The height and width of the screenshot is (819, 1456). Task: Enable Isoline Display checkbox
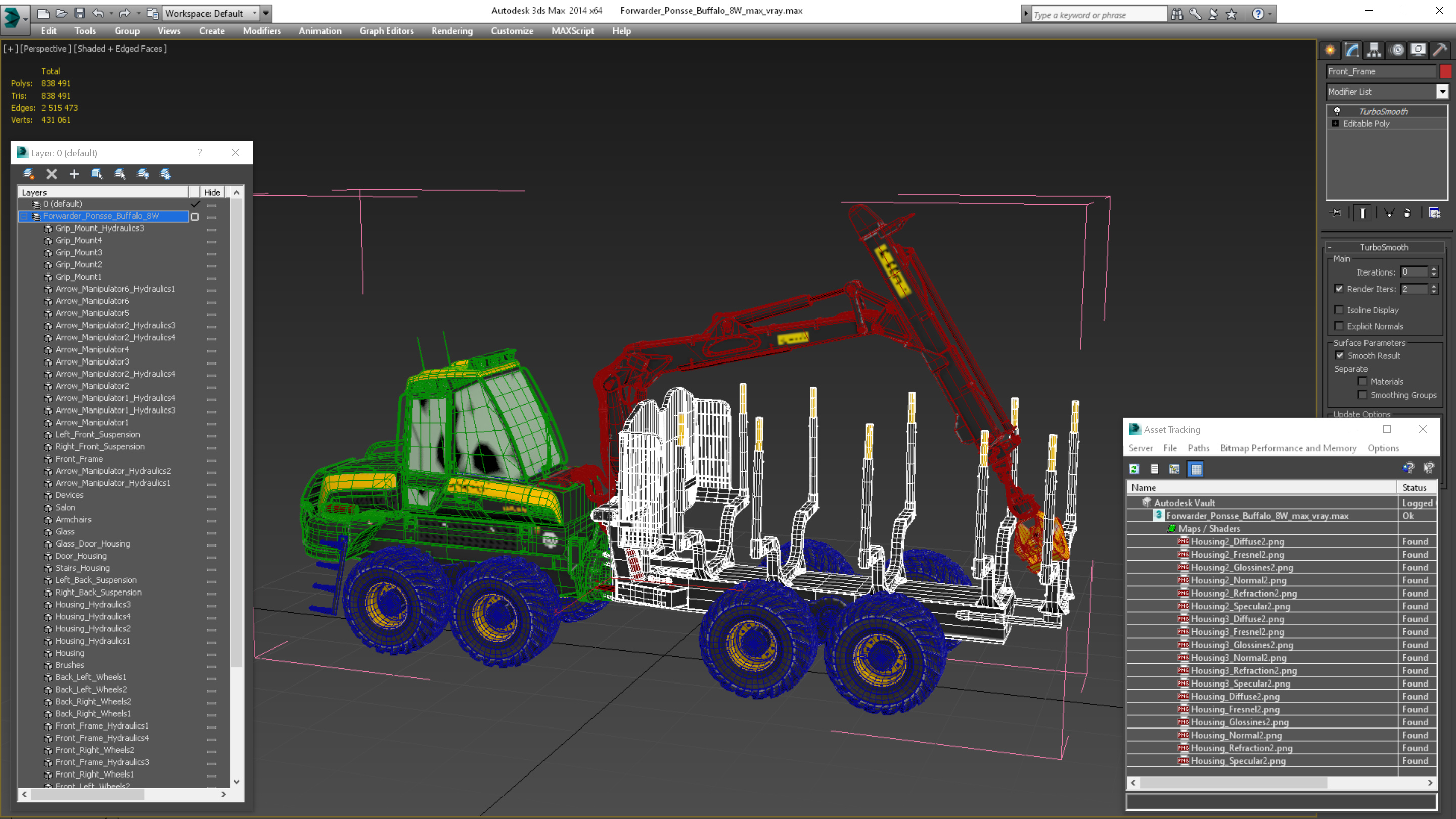1339,310
